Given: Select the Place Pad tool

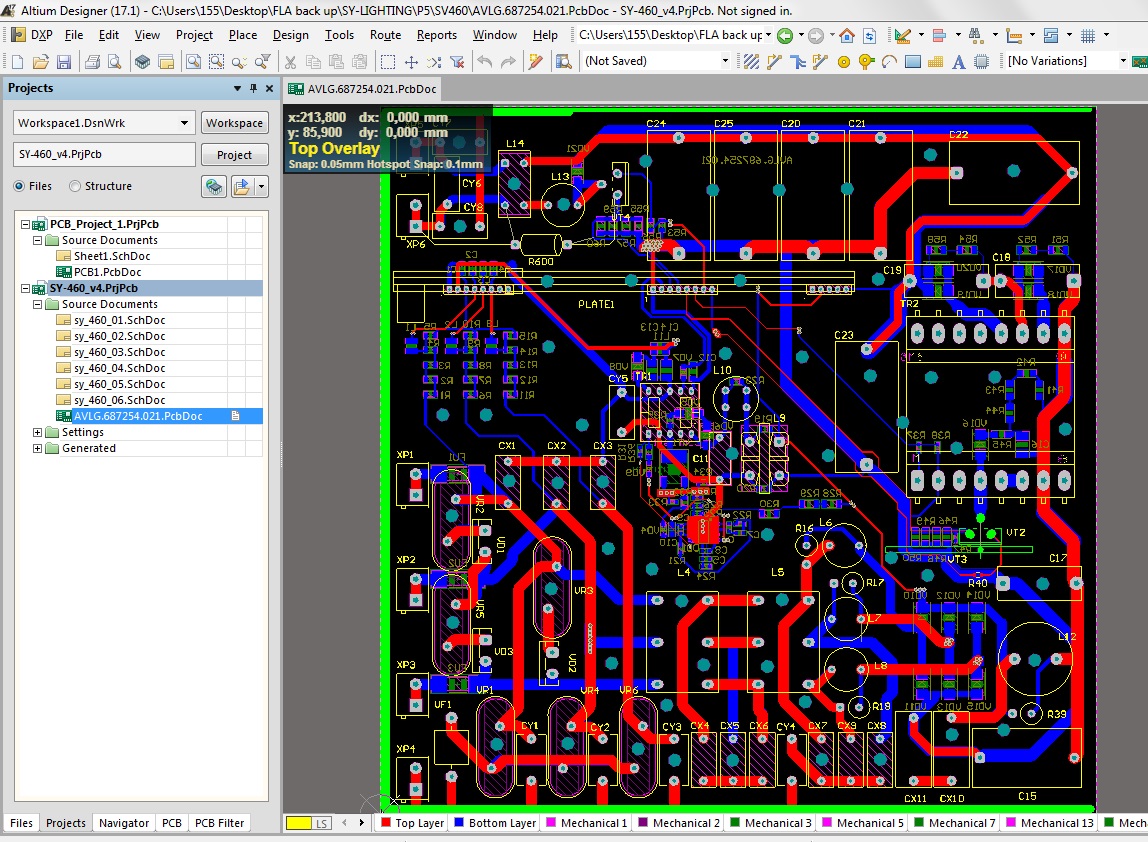Looking at the screenshot, I should (x=843, y=62).
